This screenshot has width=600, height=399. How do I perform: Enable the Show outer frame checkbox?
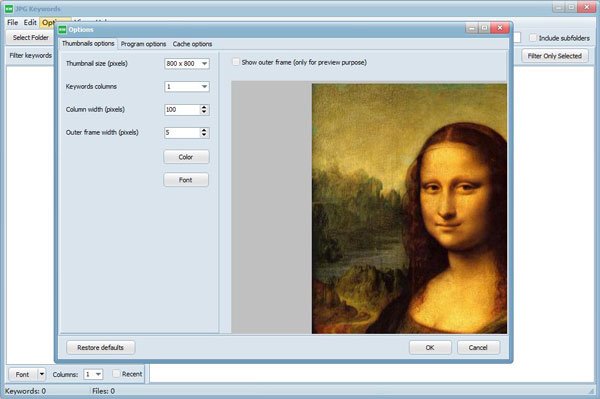pyautogui.click(x=236, y=62)
